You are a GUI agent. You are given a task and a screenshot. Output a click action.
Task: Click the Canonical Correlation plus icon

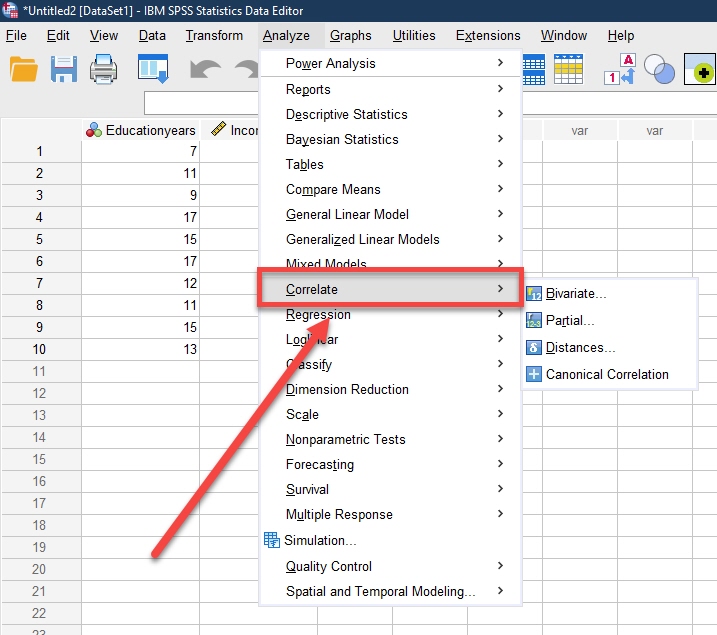(x=534, y=374)
